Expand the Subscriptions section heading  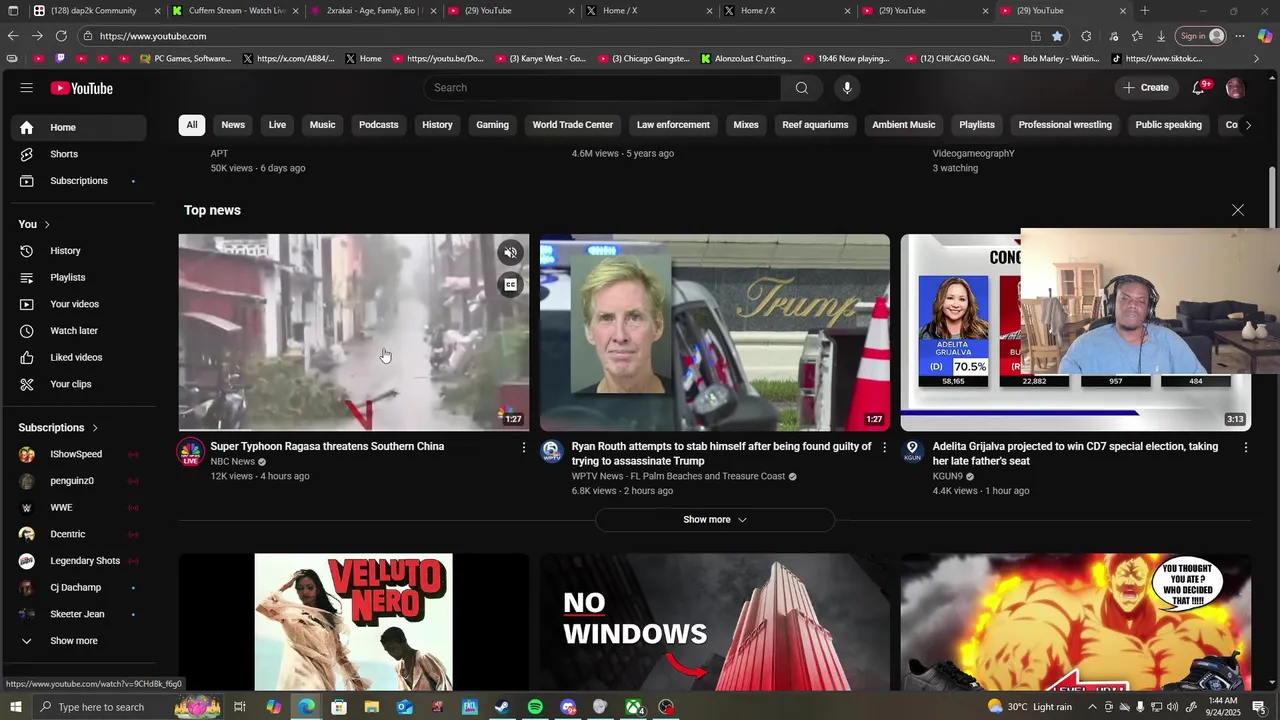(x=59, y=427)
